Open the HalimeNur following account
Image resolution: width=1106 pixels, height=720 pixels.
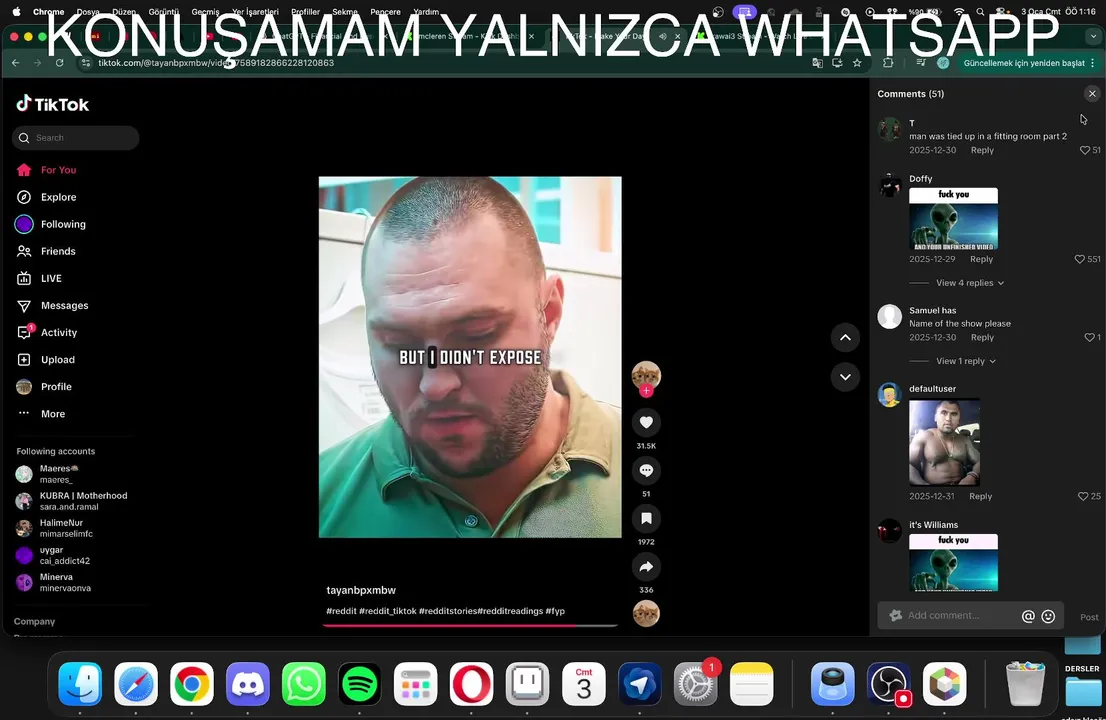pyautogui.click(x=54, y=528)
